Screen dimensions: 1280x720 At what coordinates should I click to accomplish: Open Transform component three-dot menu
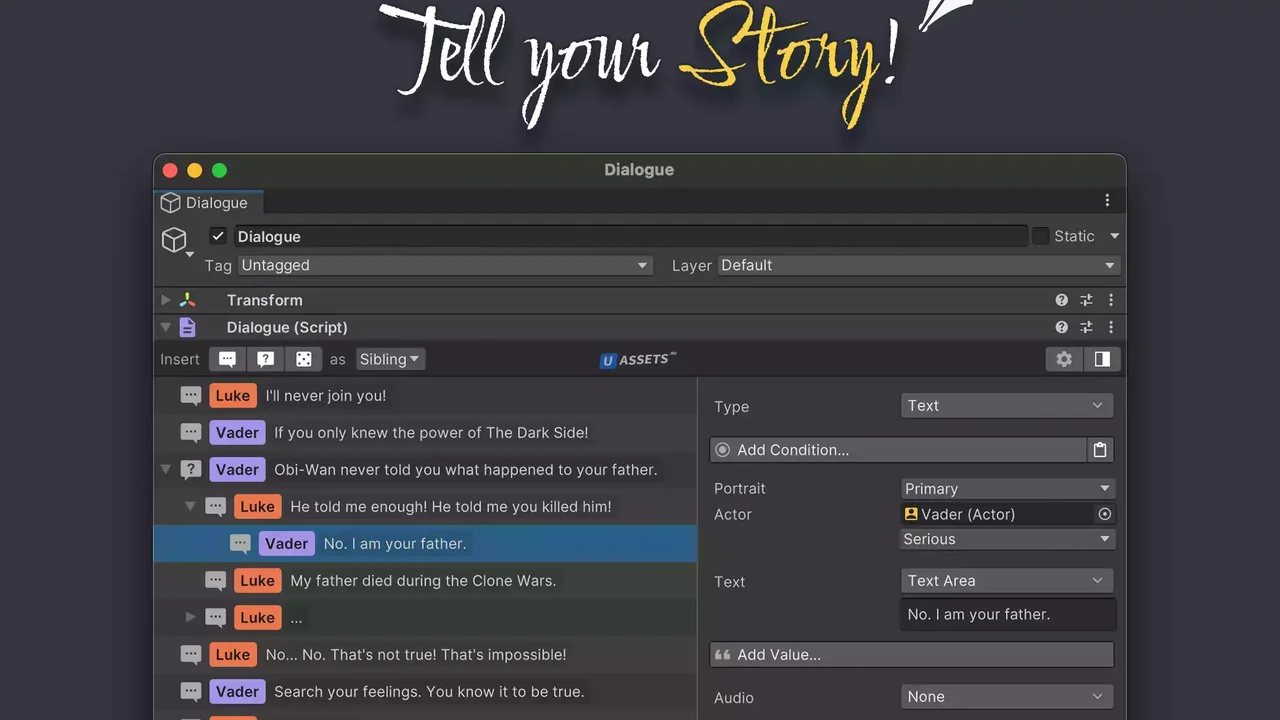1110,300
